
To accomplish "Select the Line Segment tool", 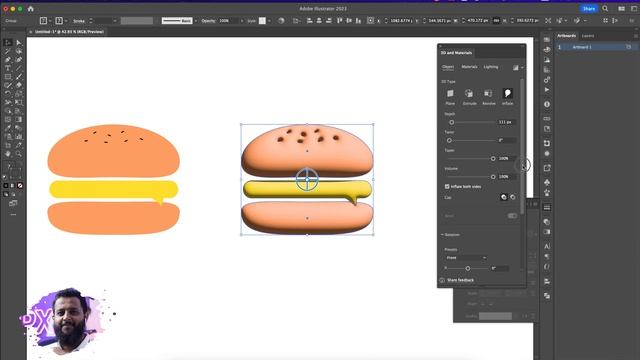I will (x=19, y=68).
